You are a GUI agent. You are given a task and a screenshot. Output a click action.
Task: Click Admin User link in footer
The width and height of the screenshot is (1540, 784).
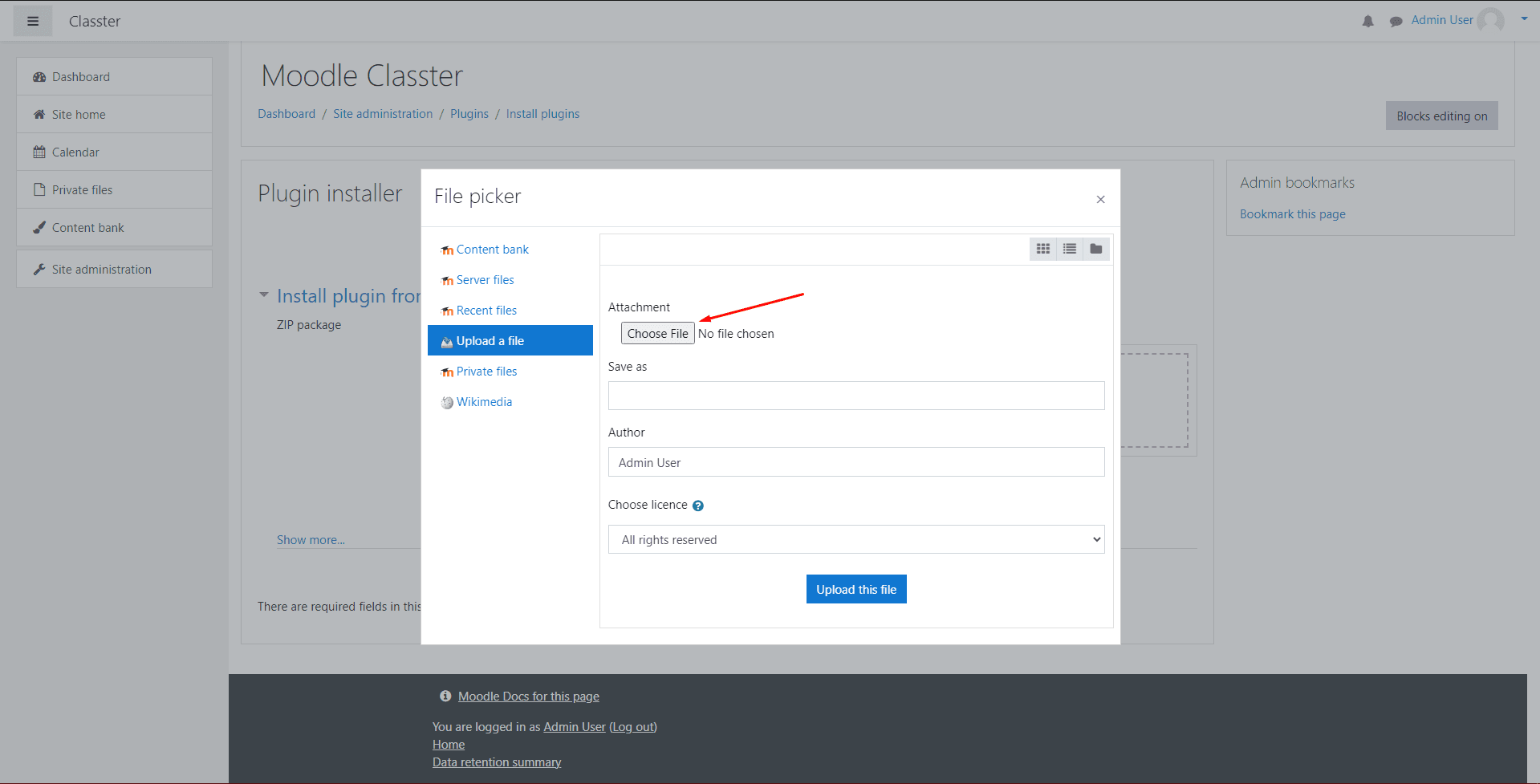point(575,727)
